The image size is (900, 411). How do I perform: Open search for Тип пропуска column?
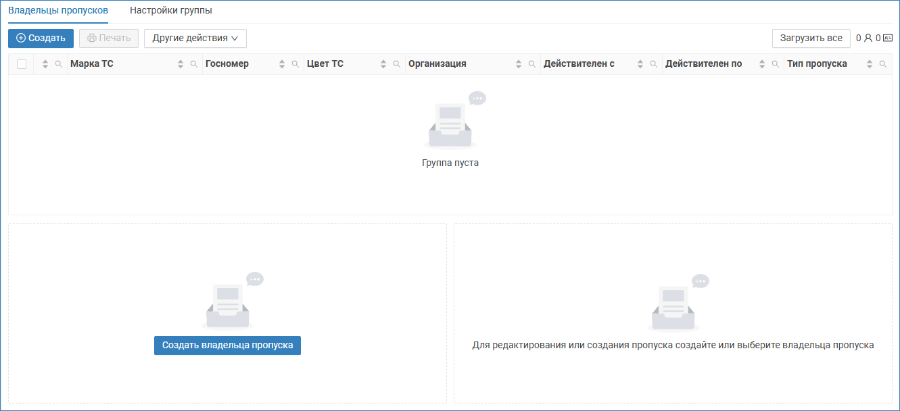882,64
